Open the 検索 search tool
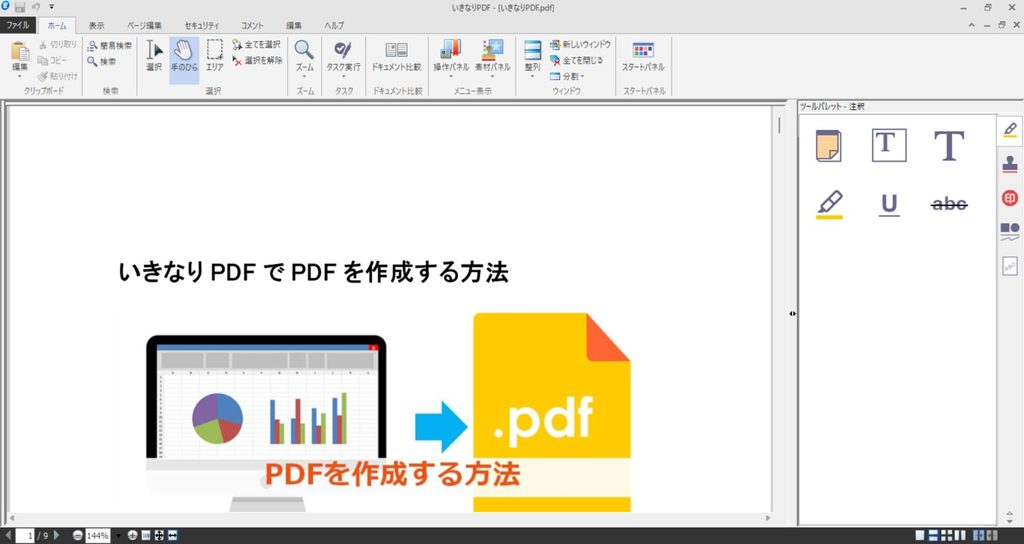The width and height of the screenshot is (1024, 544). point(102,61)
